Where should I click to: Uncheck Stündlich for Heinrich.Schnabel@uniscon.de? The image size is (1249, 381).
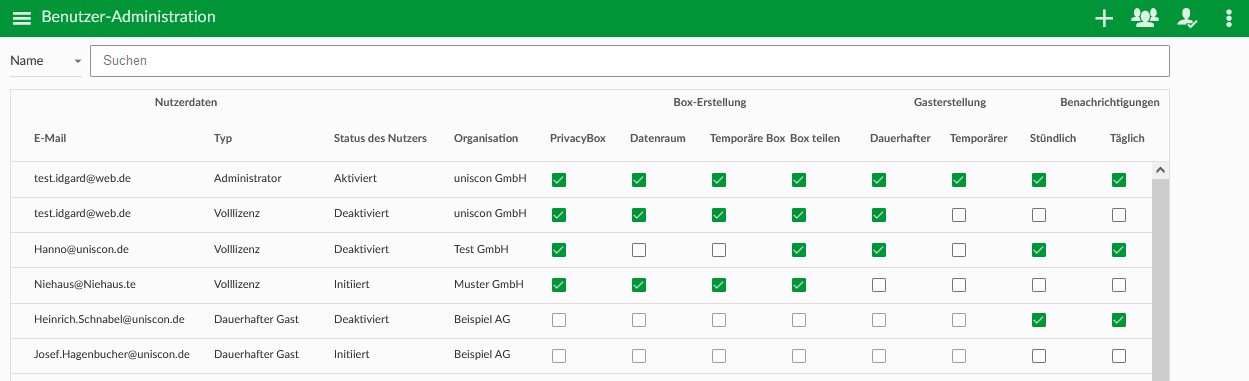coord(1038,320)
